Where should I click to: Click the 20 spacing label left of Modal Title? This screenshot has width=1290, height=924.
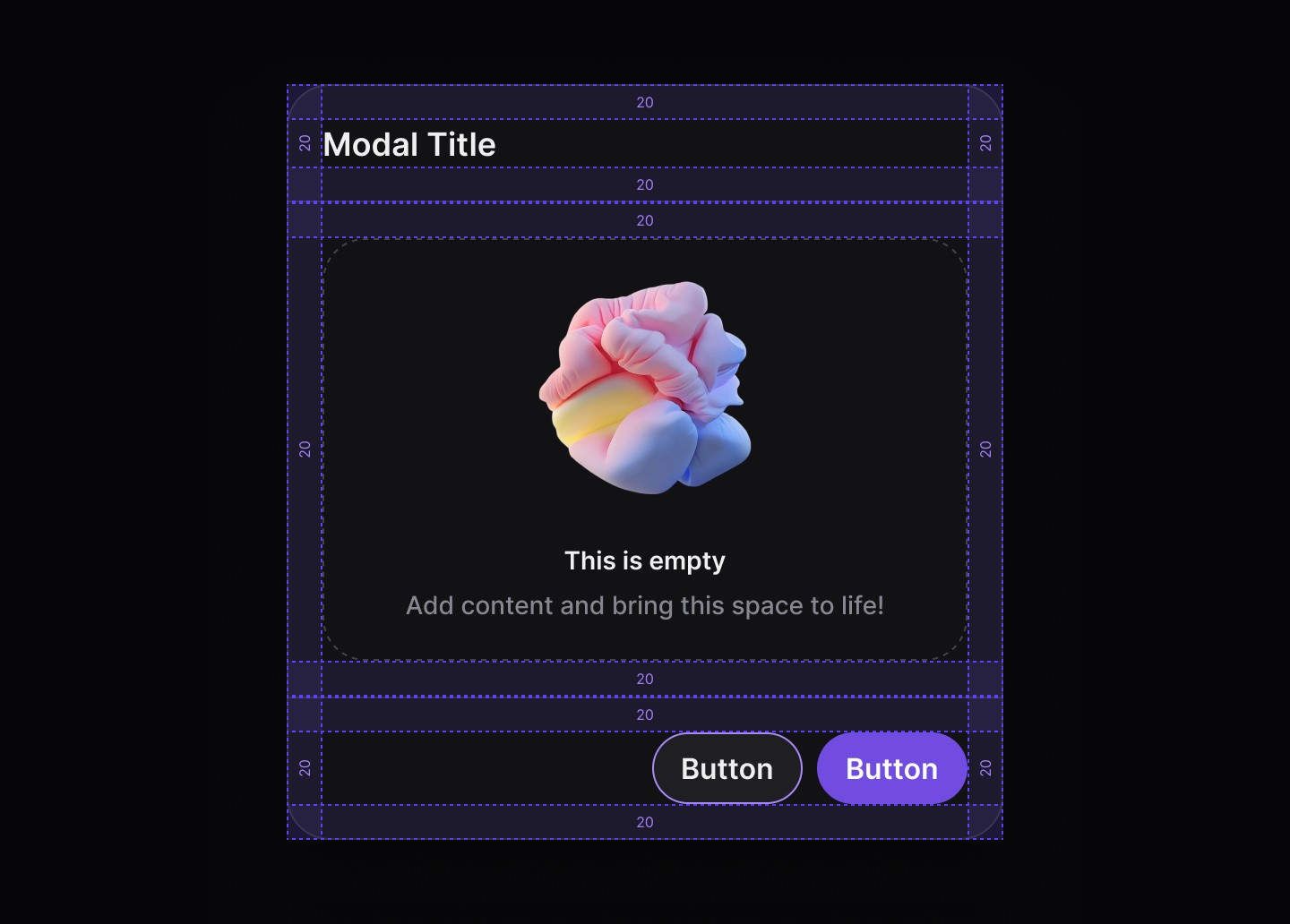[305, 143]
